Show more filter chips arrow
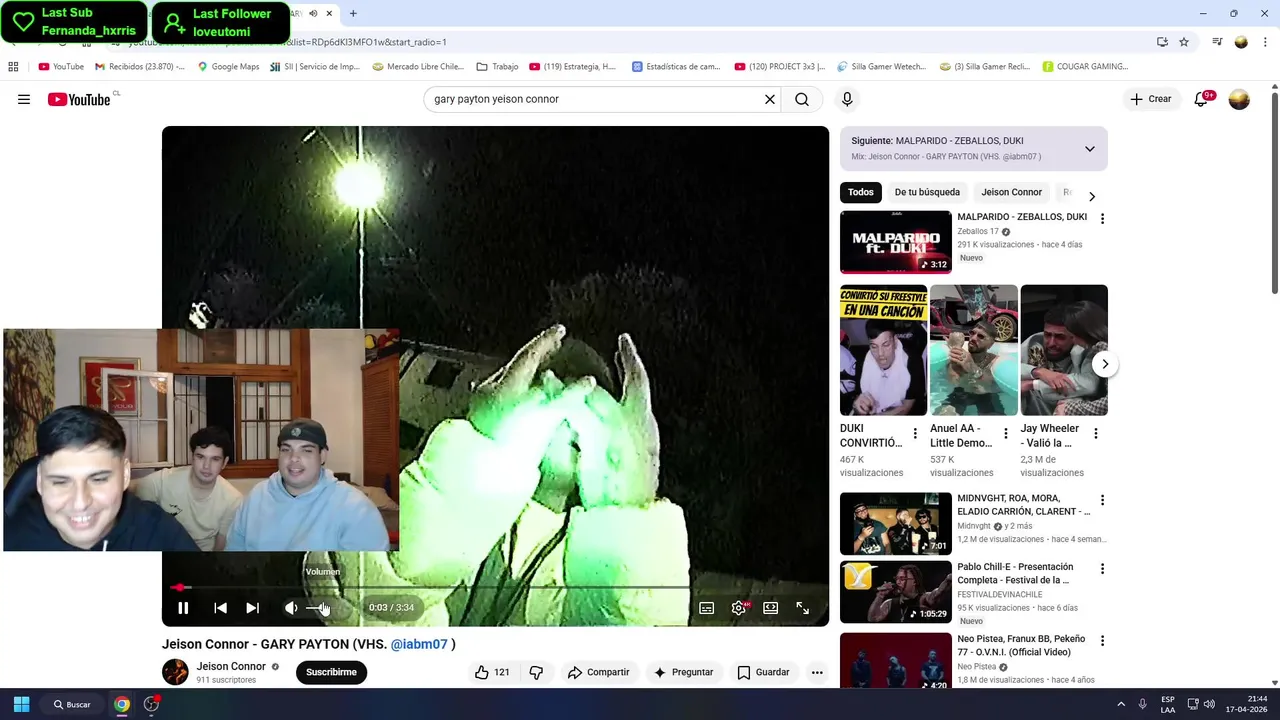This screenshot has width=1280, height=720. pyautogui.click(x=1092, y=196)
